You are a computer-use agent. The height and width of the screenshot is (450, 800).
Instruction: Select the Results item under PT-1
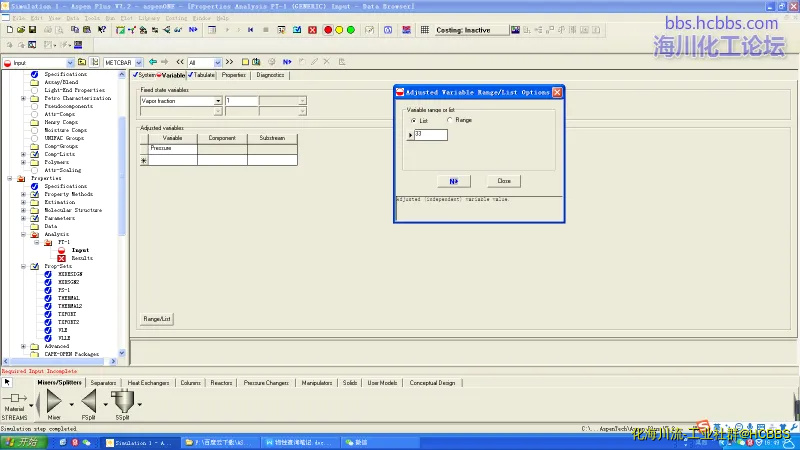[82, 258]
